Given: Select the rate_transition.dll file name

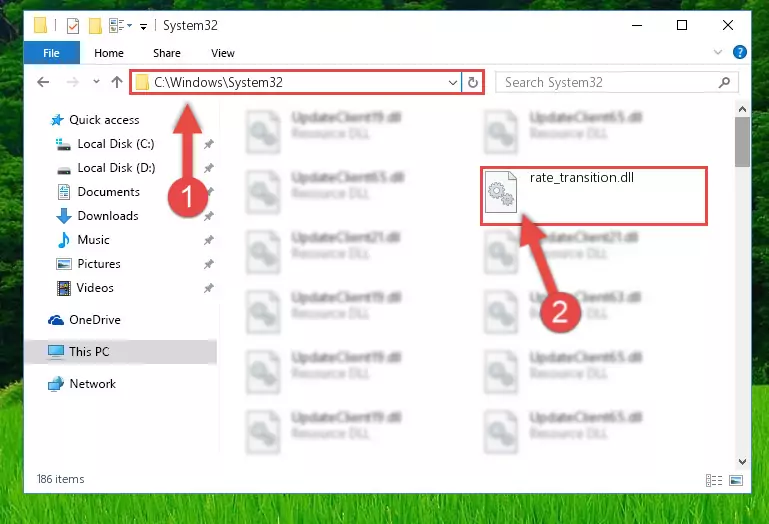Looking at the screenshot, I should pyautogui.click(x=582, y=177).
